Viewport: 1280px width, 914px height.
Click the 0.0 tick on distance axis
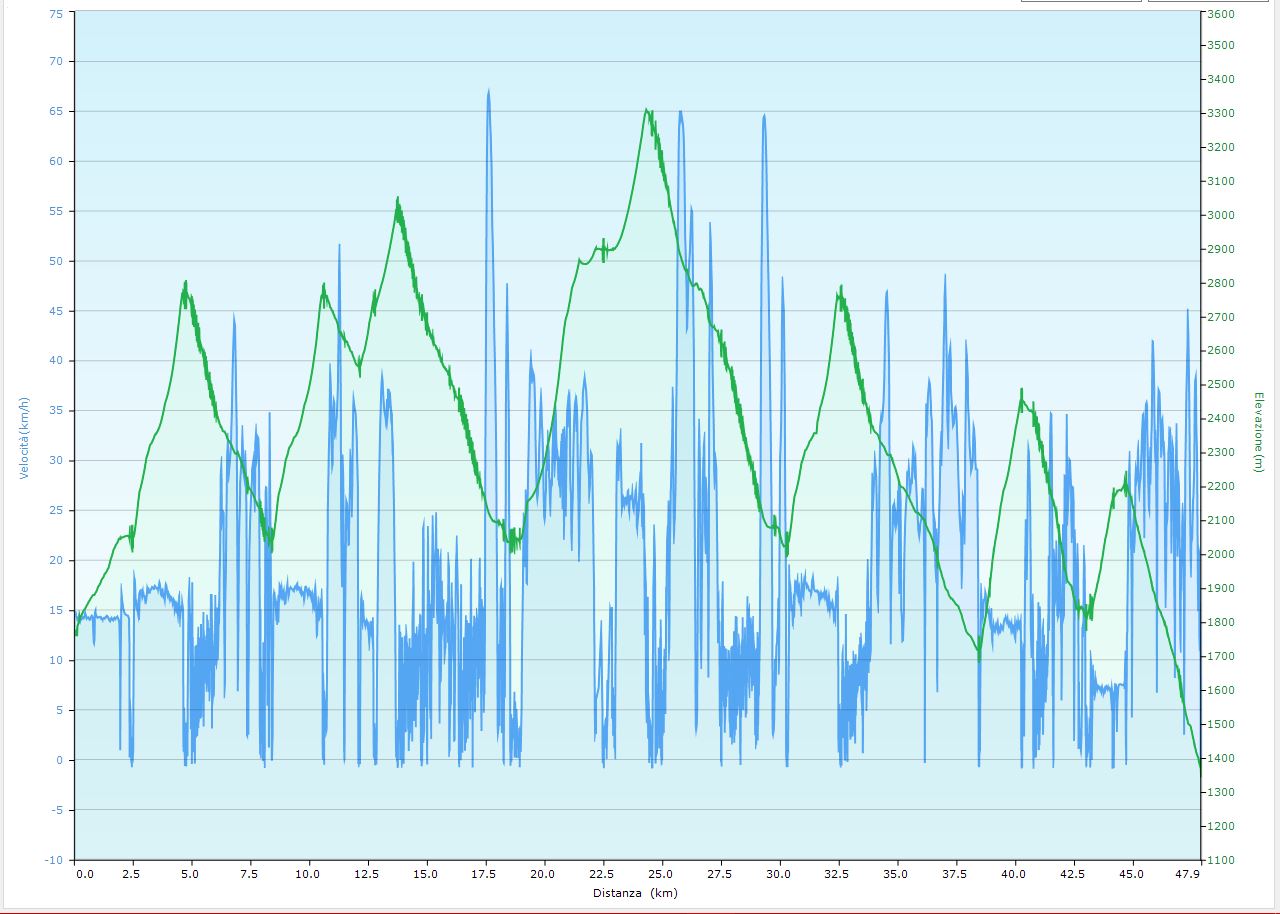coord(84,874)
